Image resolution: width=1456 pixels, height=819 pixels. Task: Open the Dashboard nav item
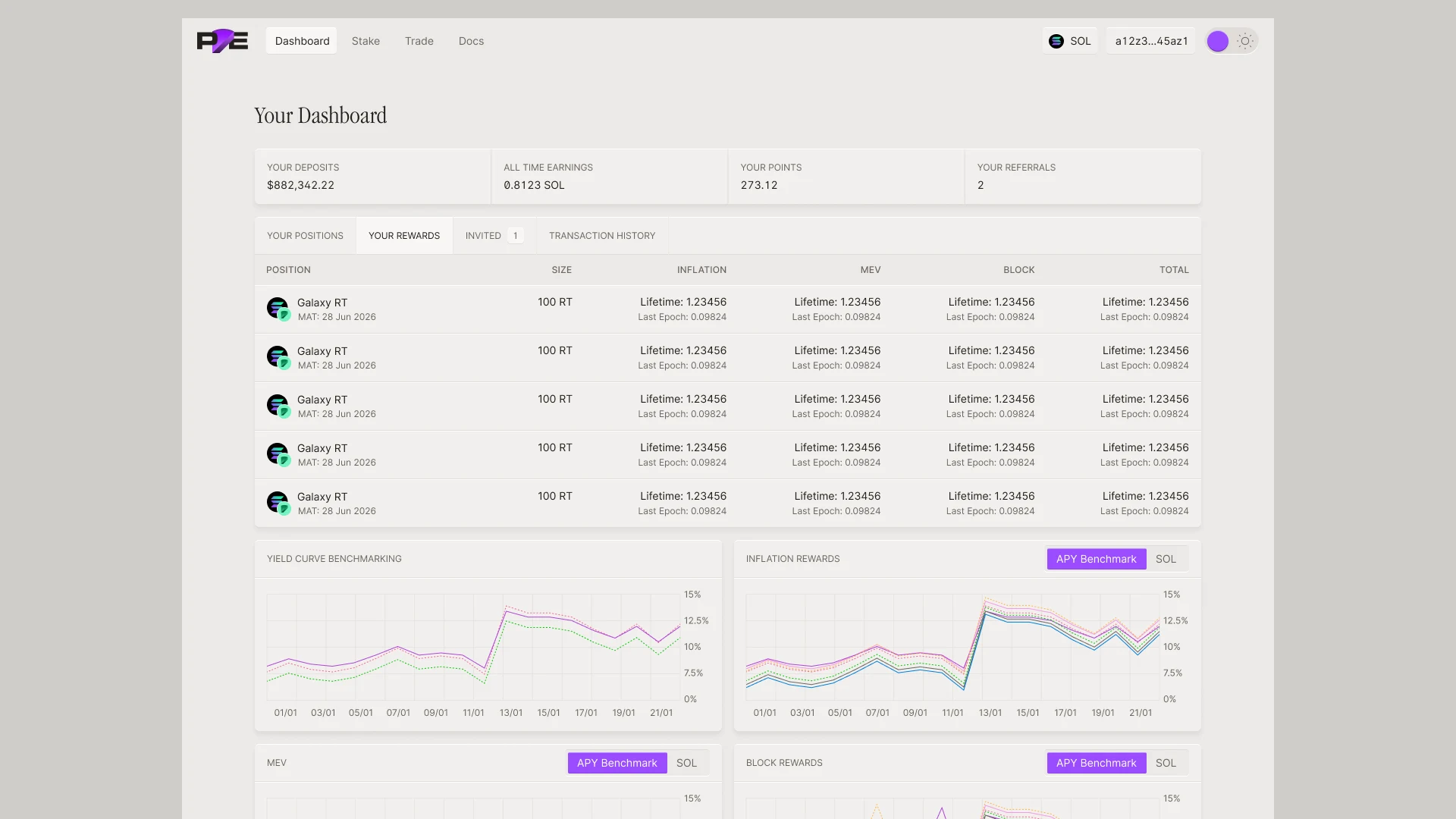click(x=302, y=41)
